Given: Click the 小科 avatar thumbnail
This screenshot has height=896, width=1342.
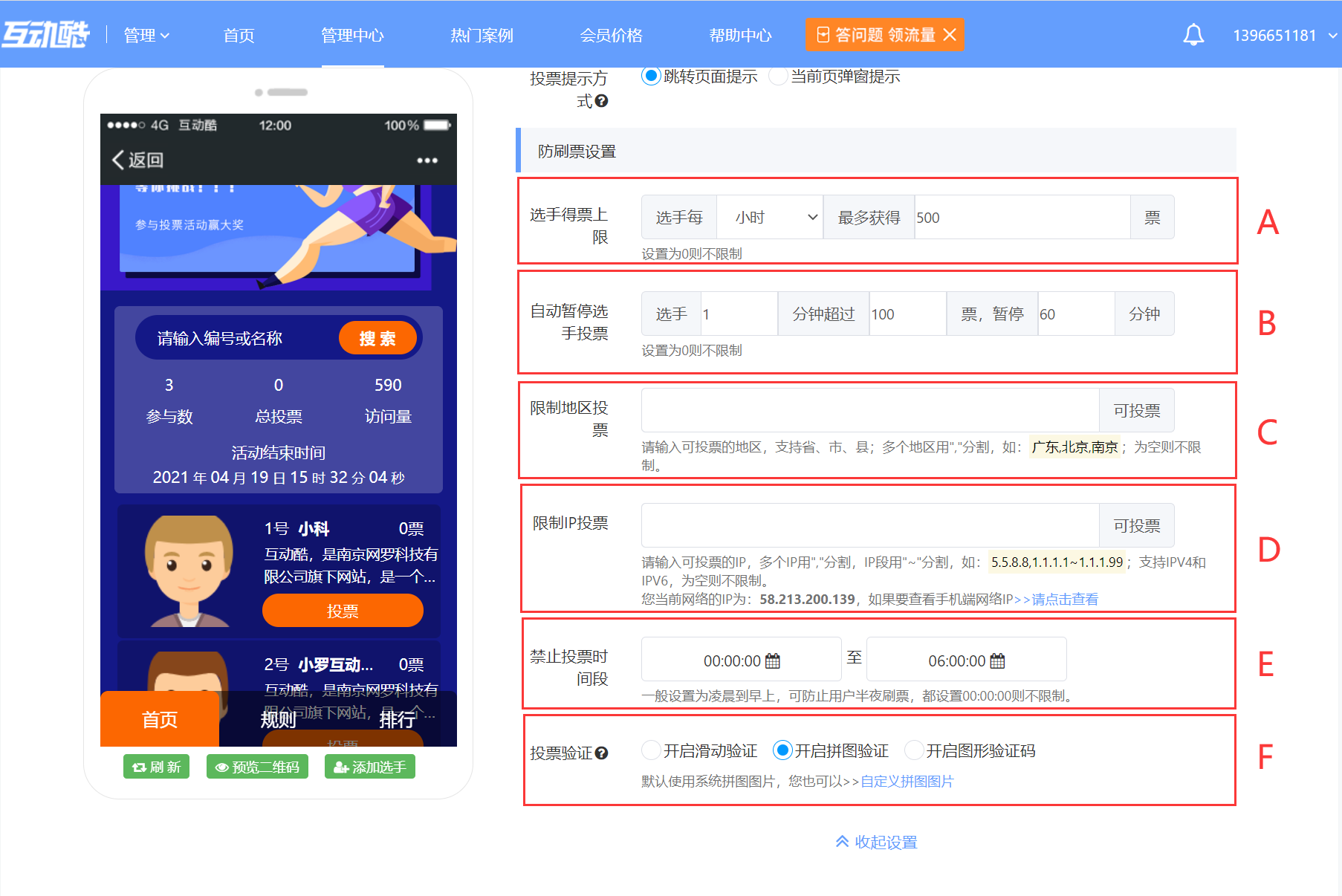Looking at the screenshot, I should tap(189, 571).
